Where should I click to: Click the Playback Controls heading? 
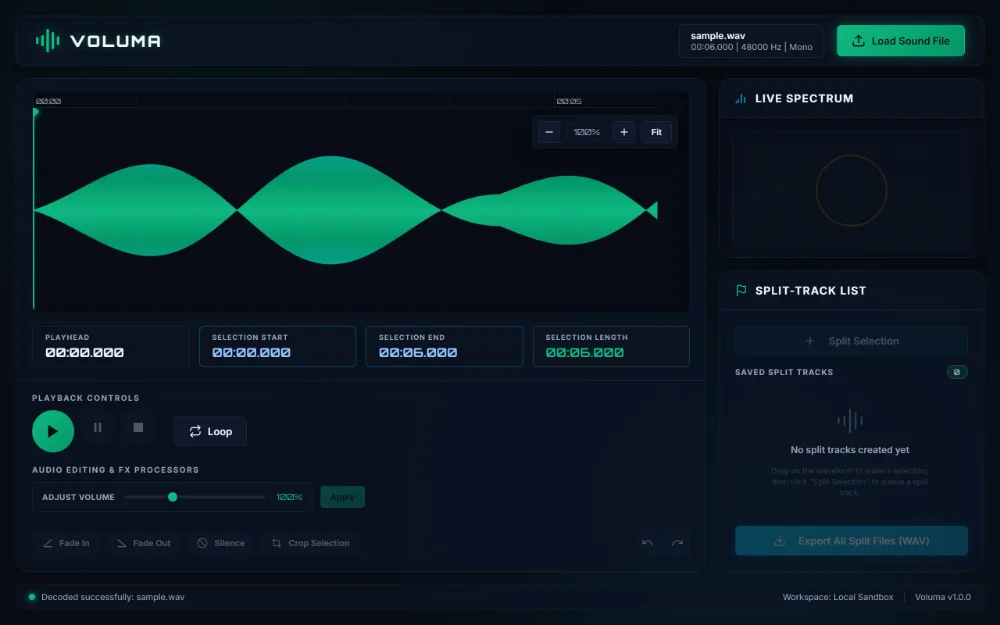[x=85, y=398]
